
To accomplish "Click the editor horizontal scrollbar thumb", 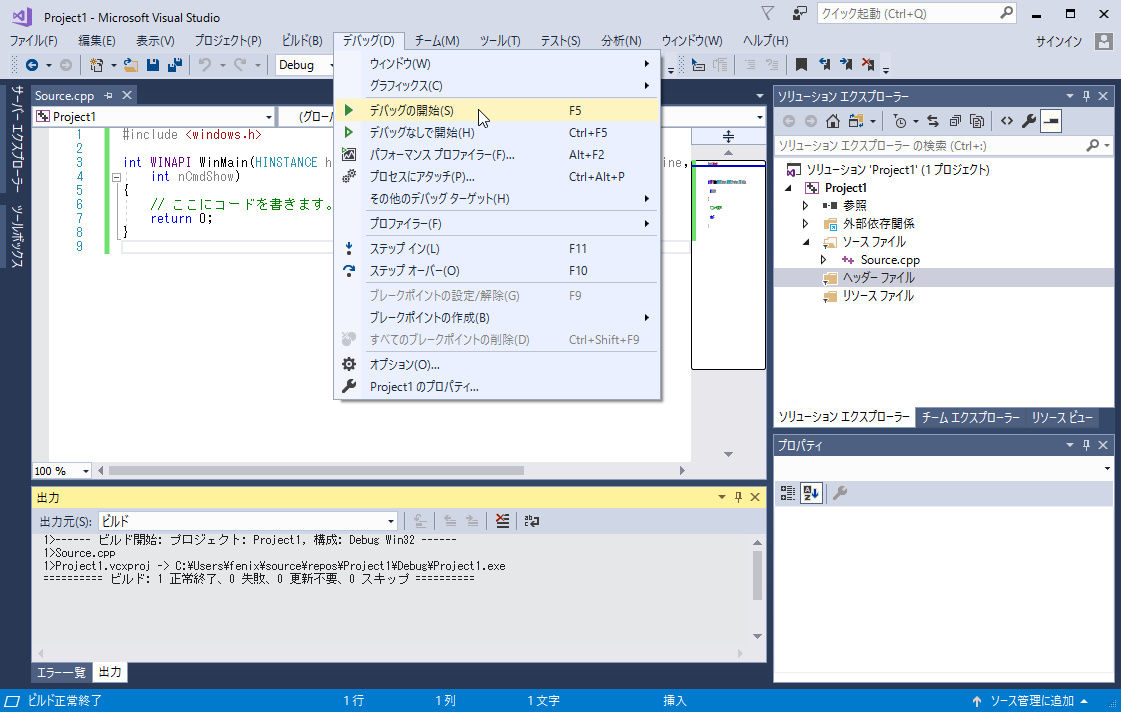I will click(316, 470).
